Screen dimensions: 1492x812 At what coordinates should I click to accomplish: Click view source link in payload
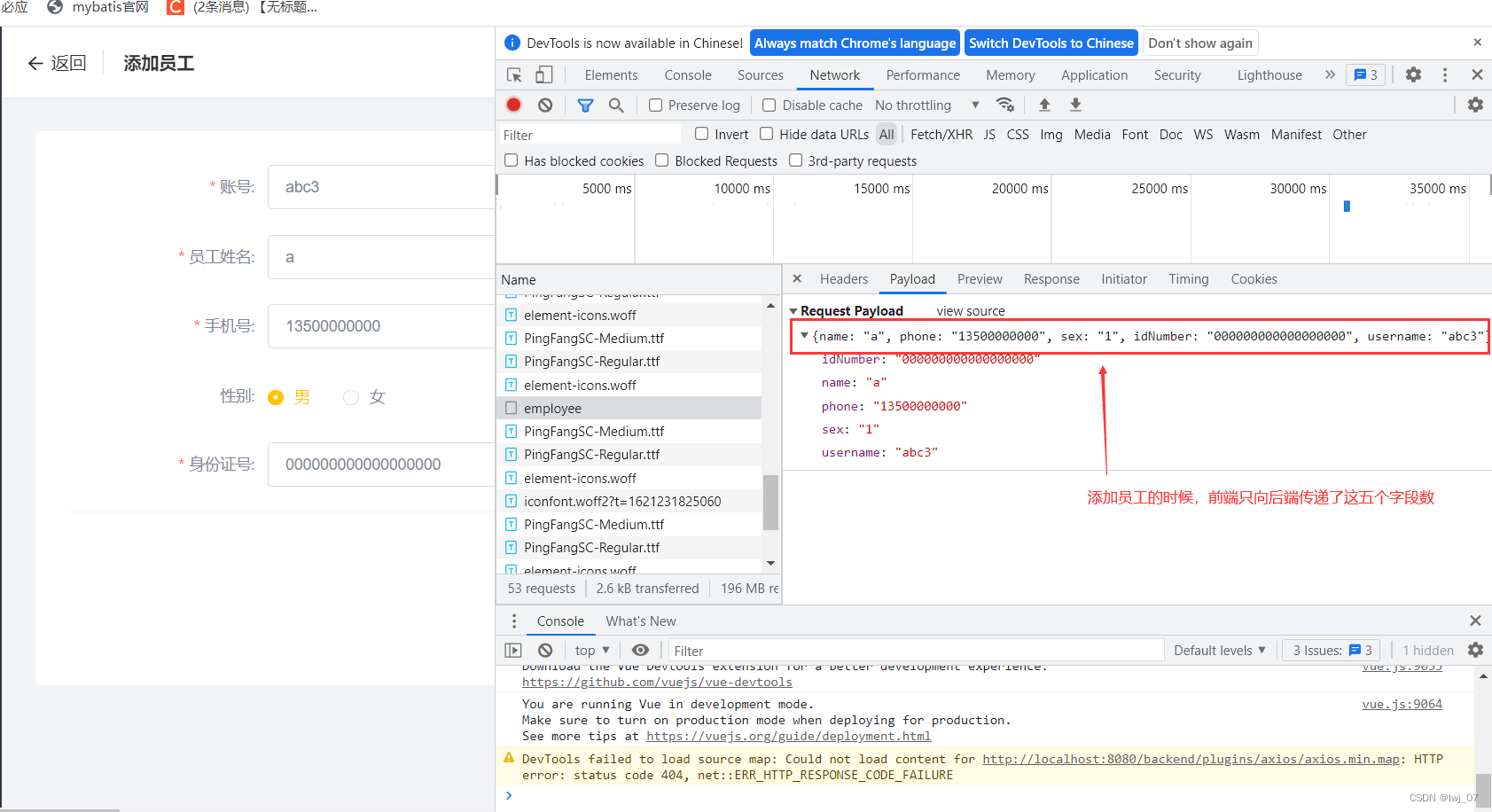[971, 311]
